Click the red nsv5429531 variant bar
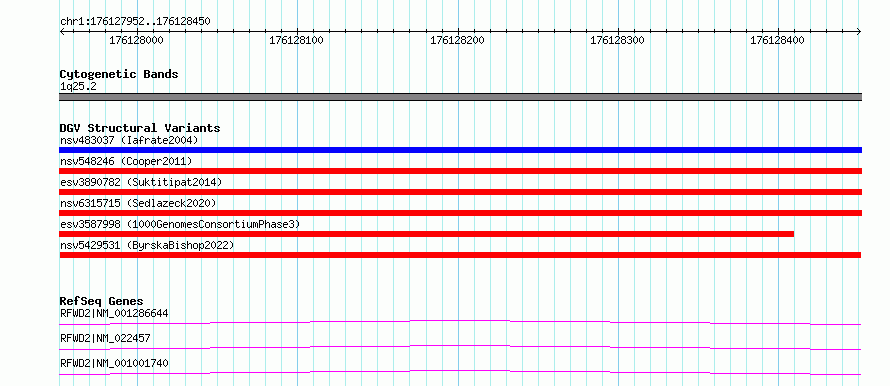This screenshot has height=386, width=890. 460,255
